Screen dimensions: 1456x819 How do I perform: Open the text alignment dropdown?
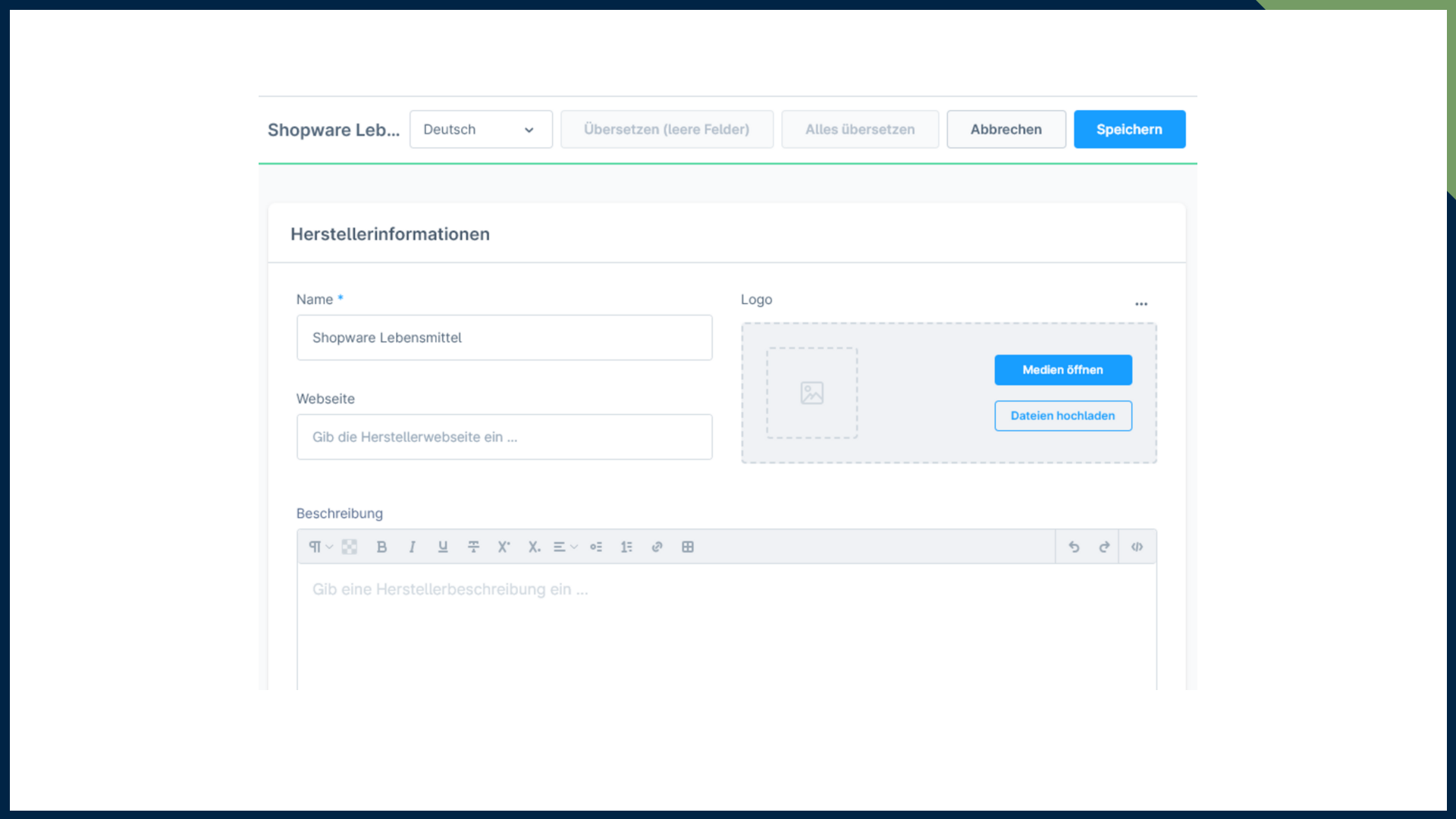(565, 547)
